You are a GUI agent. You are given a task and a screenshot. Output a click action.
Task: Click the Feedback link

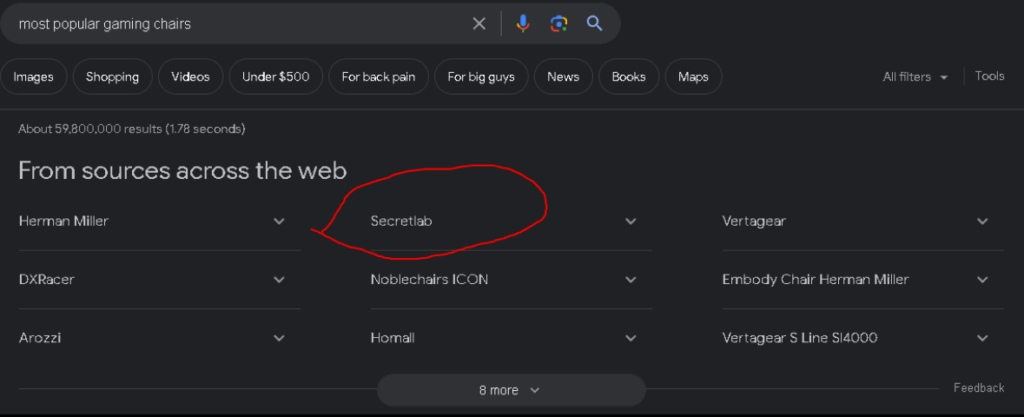tap(978, 388)
